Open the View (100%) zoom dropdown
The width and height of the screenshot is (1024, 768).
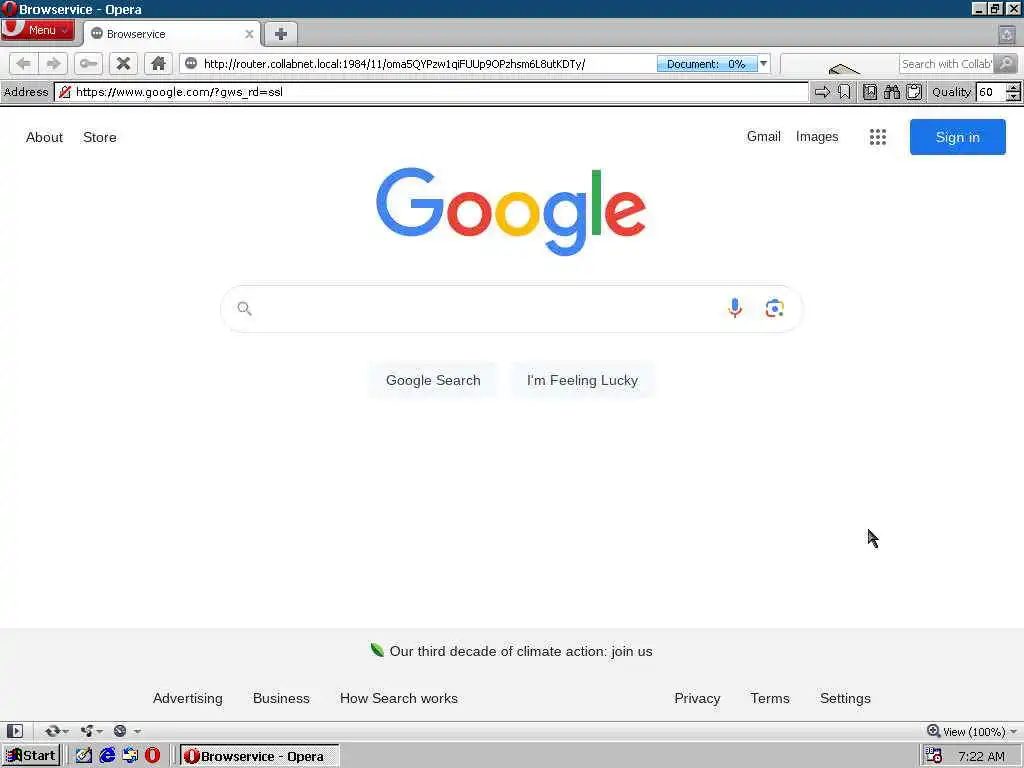[972, 731]
